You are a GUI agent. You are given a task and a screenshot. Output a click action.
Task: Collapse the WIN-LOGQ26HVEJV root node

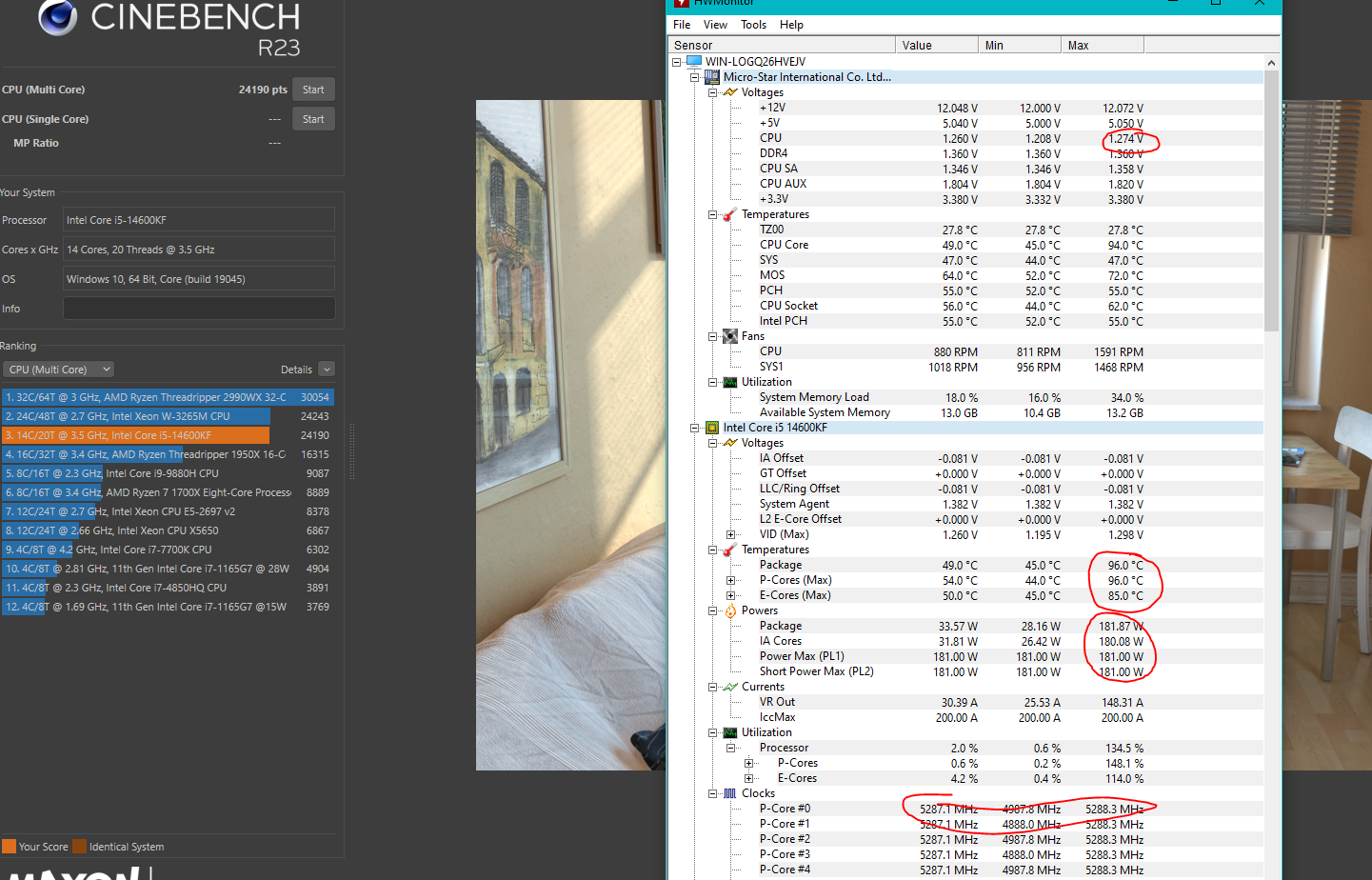677,62
